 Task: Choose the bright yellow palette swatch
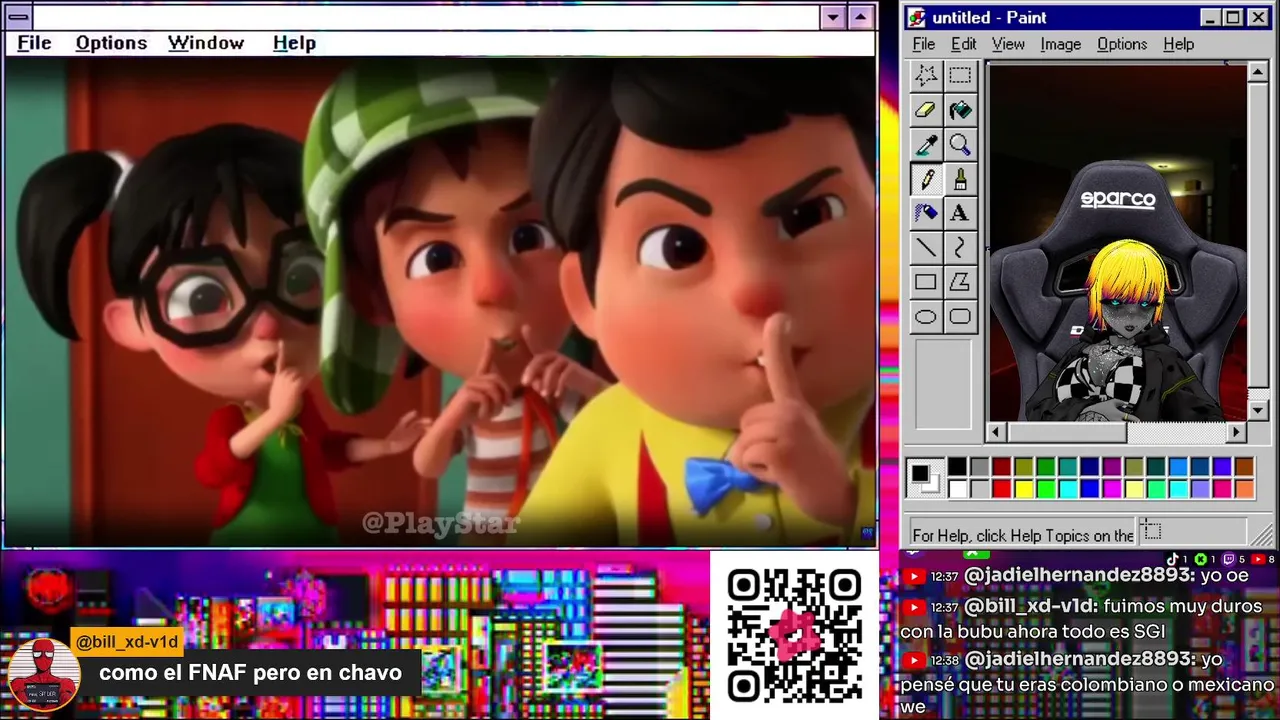[x=1024, y=489]
